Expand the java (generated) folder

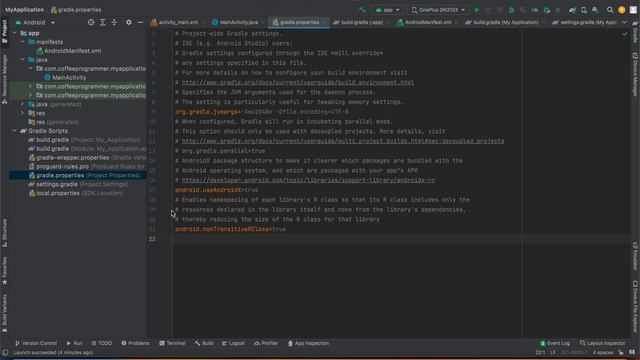coord(23,104)
